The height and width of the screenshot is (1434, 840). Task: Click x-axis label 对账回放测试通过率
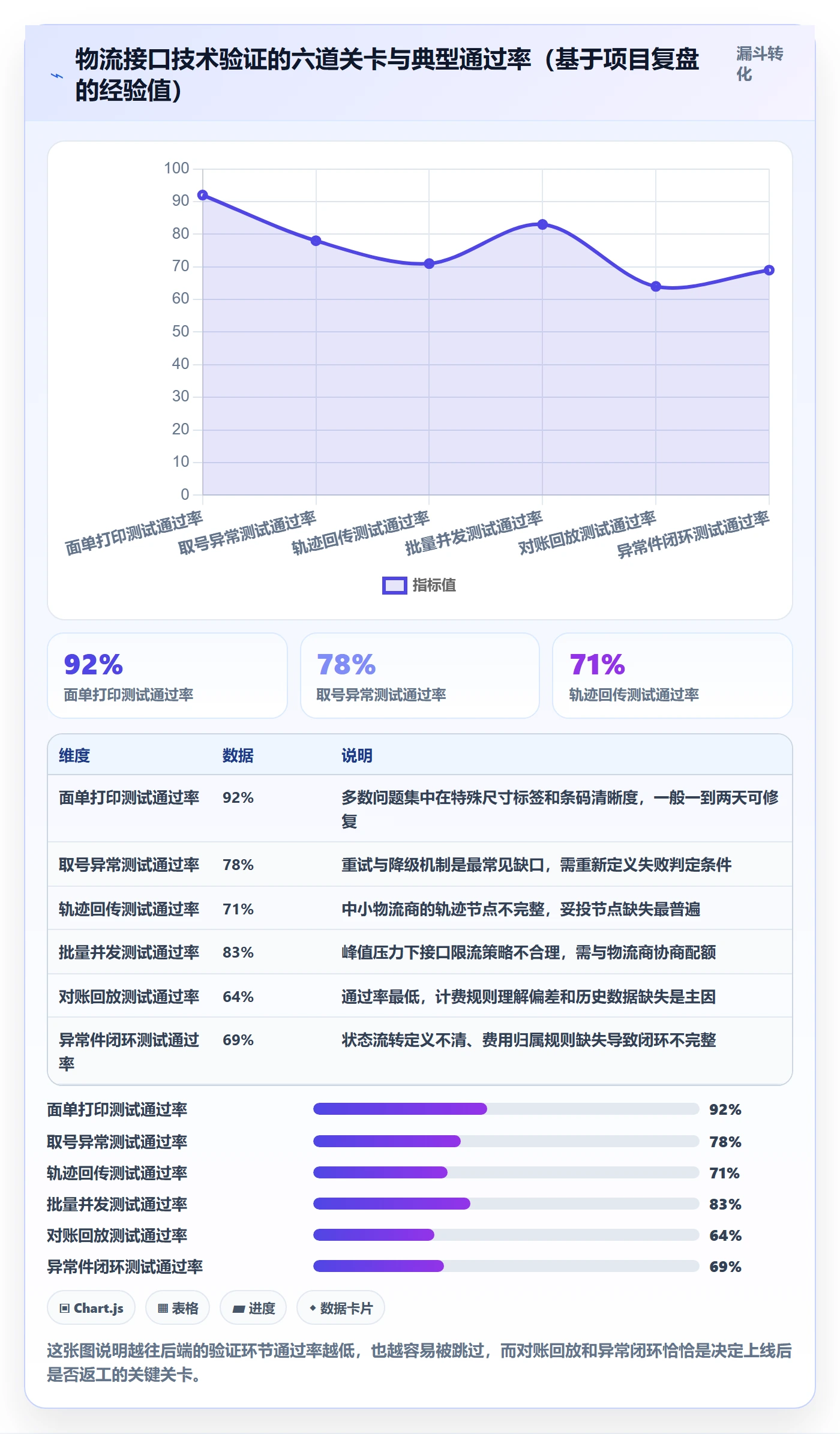coord(587,532)
